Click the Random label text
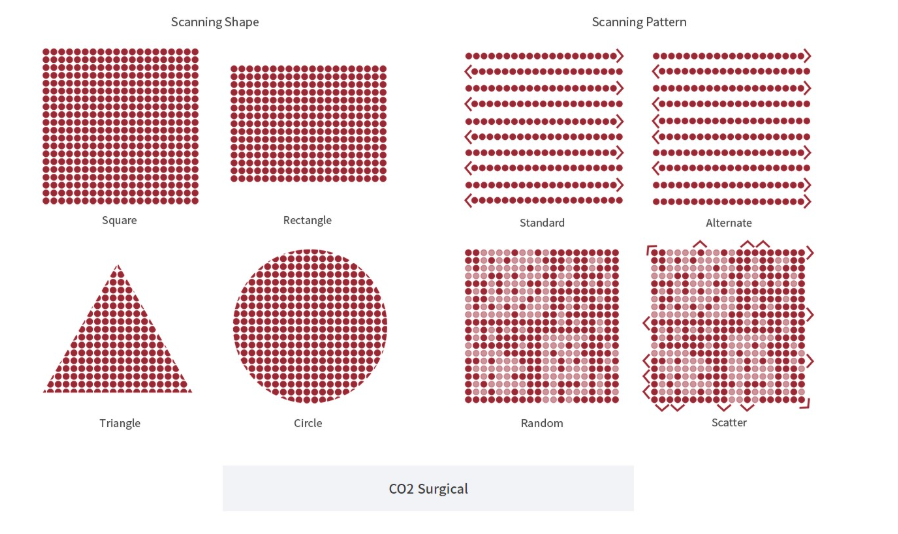Viewport: 898px width, 534px height. pyautogui.click(x=542, y=423)
